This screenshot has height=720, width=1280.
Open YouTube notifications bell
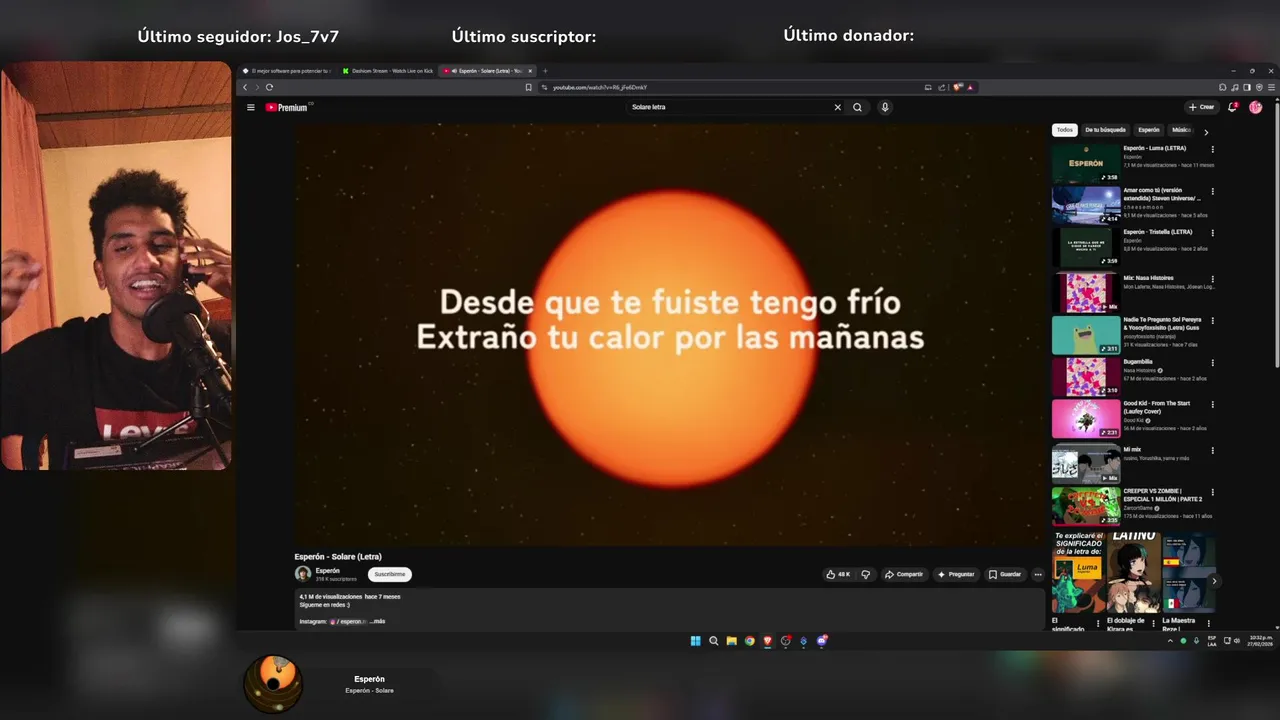pos(1233,107)
